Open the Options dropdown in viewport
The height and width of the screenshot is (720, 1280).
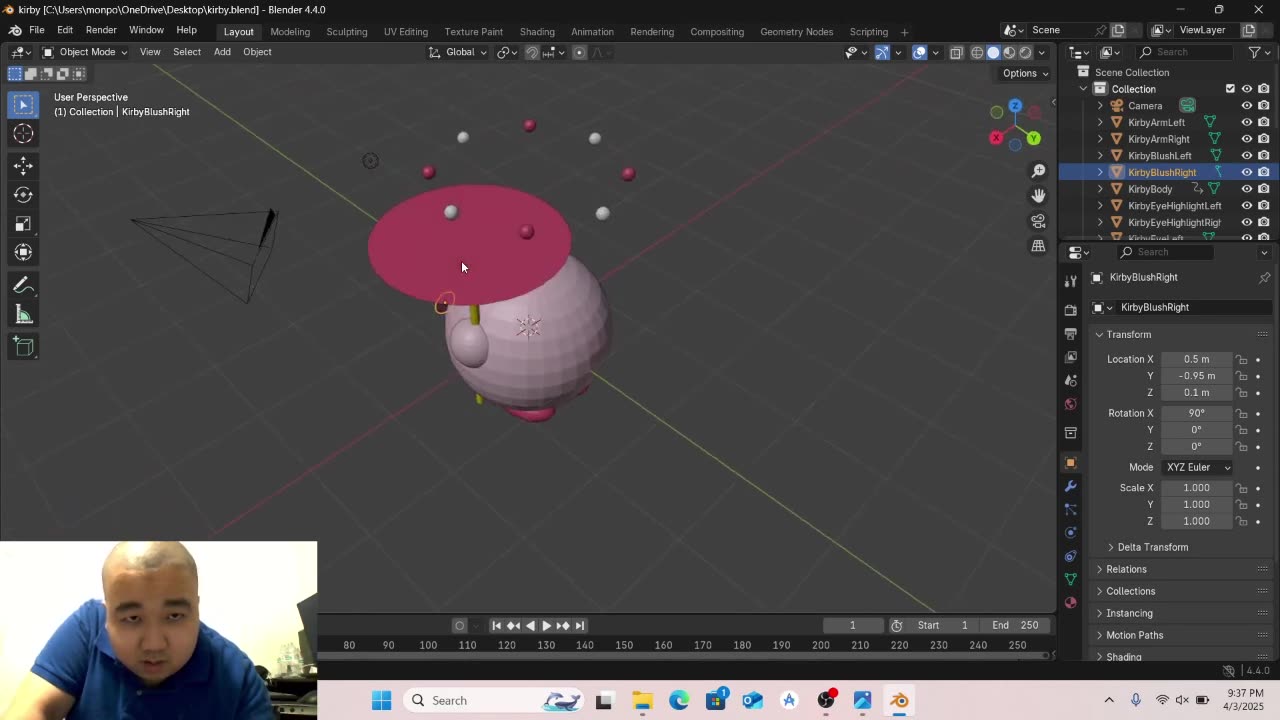tap(1026, 73)
